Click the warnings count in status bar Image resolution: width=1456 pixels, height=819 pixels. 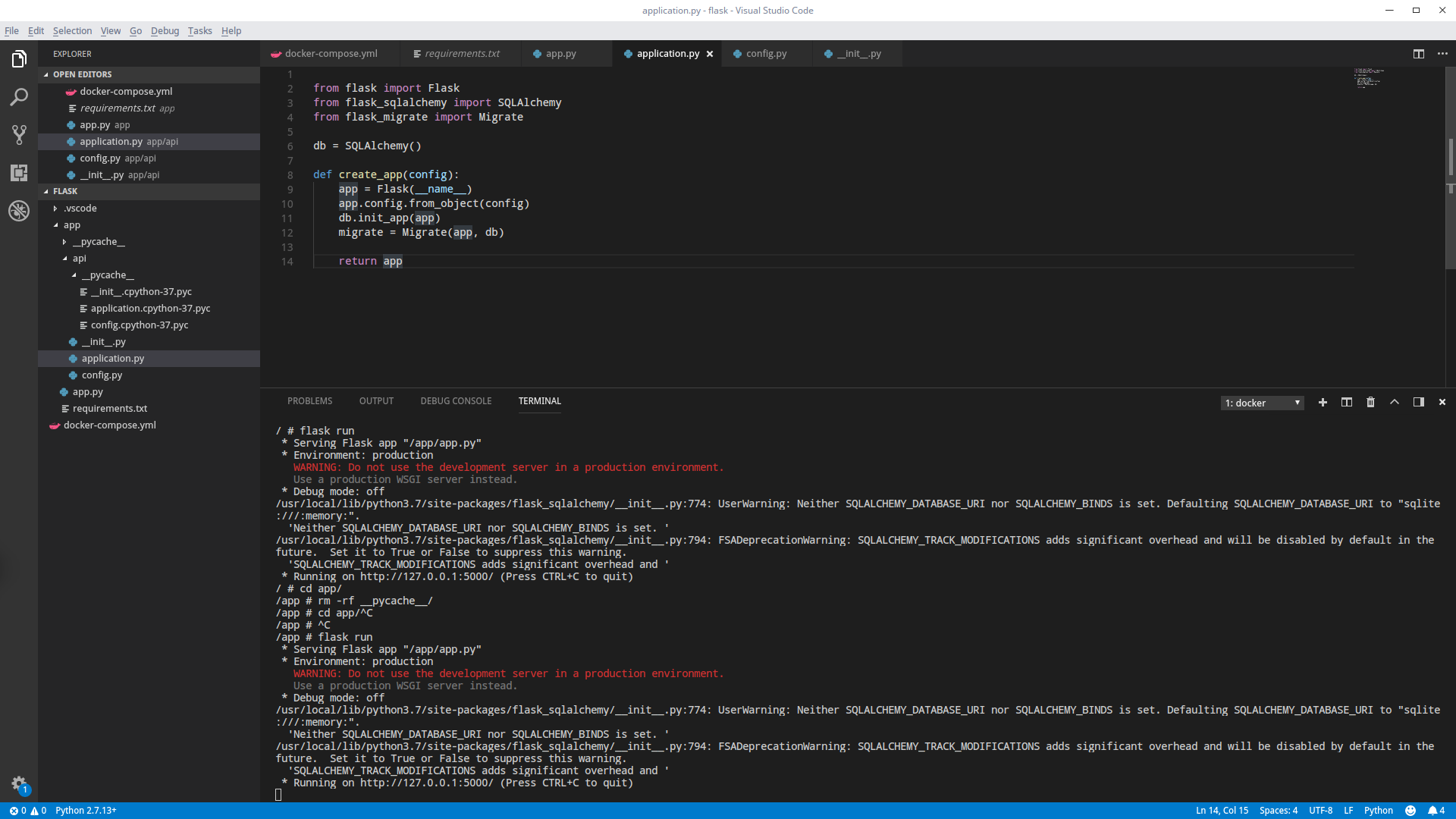pos(38,811)
